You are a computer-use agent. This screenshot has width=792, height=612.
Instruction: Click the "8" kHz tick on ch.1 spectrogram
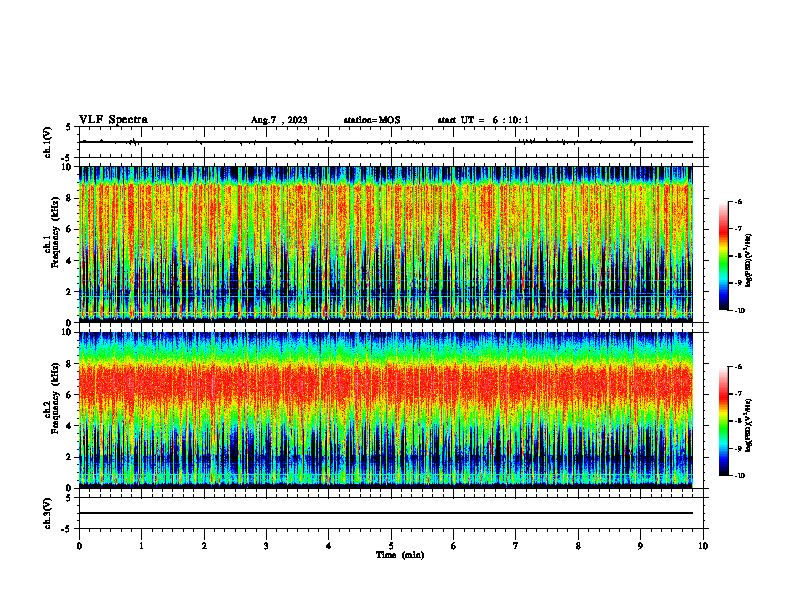pos(70,198)
